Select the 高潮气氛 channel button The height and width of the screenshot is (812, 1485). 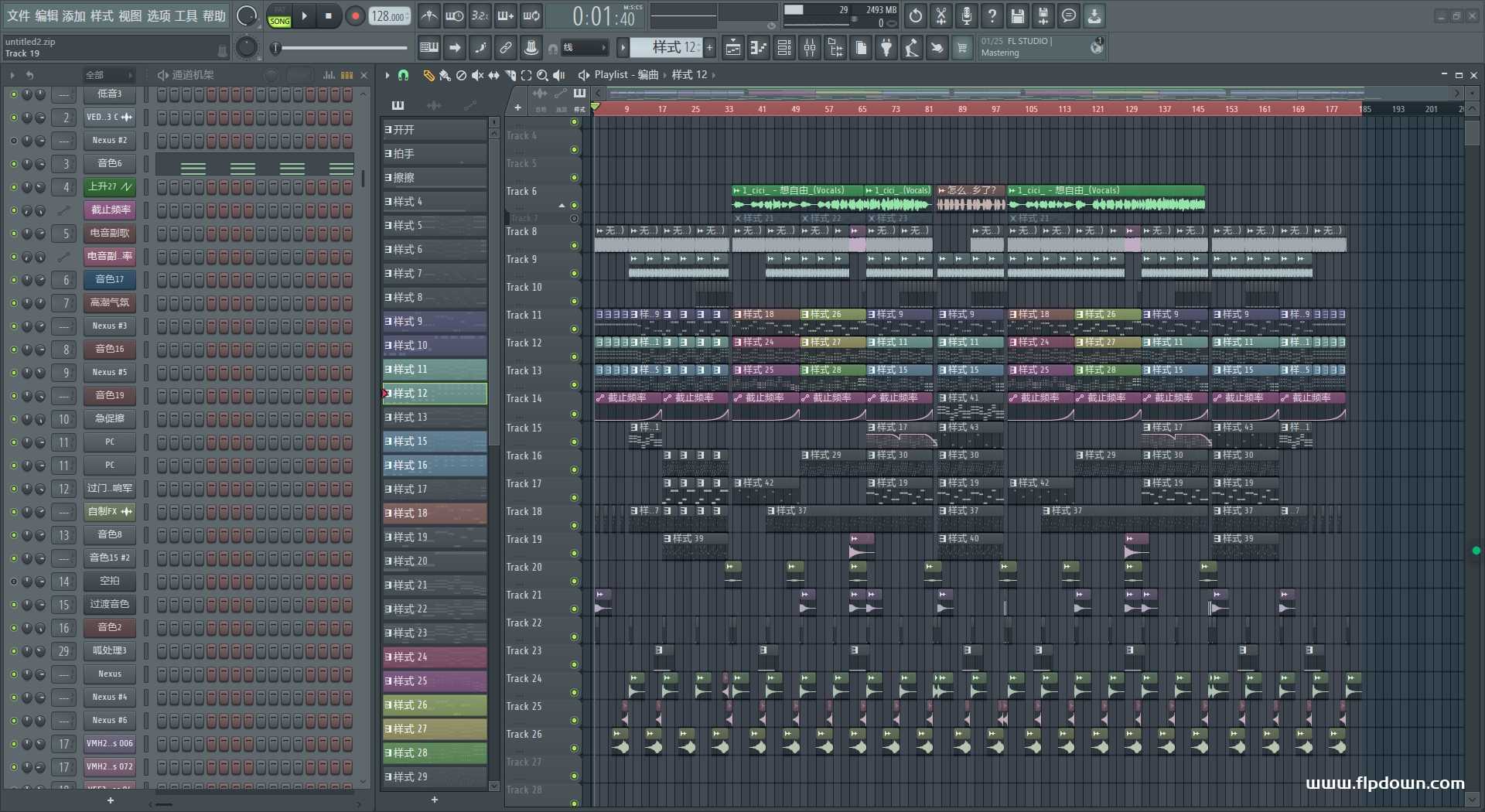pos(109,303)
